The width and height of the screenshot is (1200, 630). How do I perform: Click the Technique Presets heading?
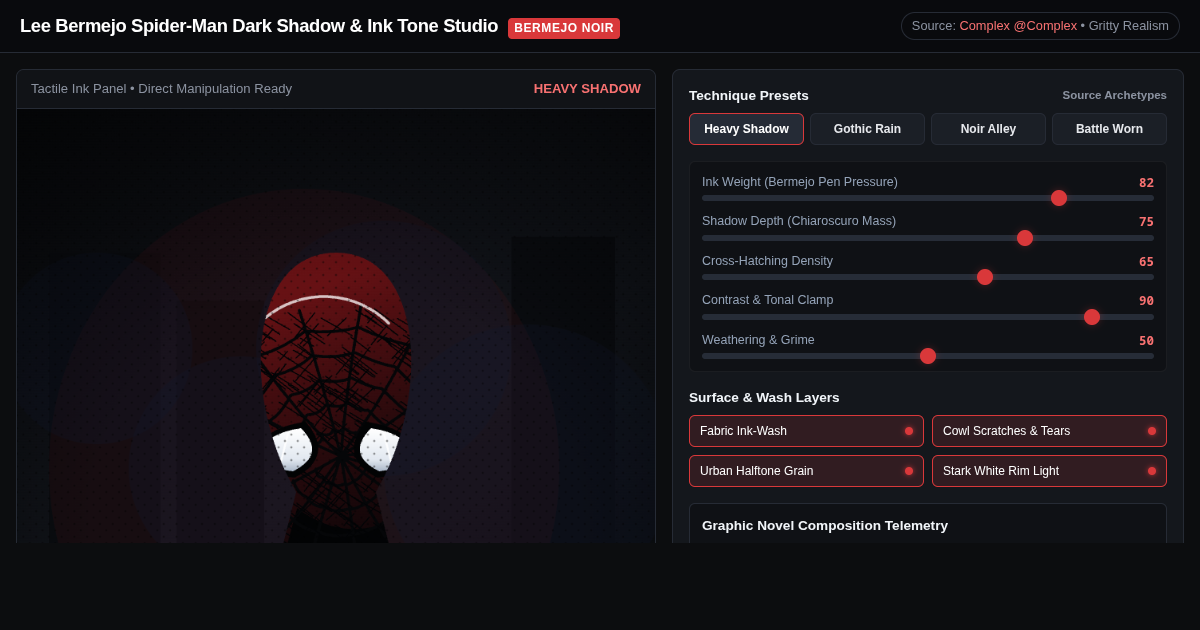click(749, 96)
